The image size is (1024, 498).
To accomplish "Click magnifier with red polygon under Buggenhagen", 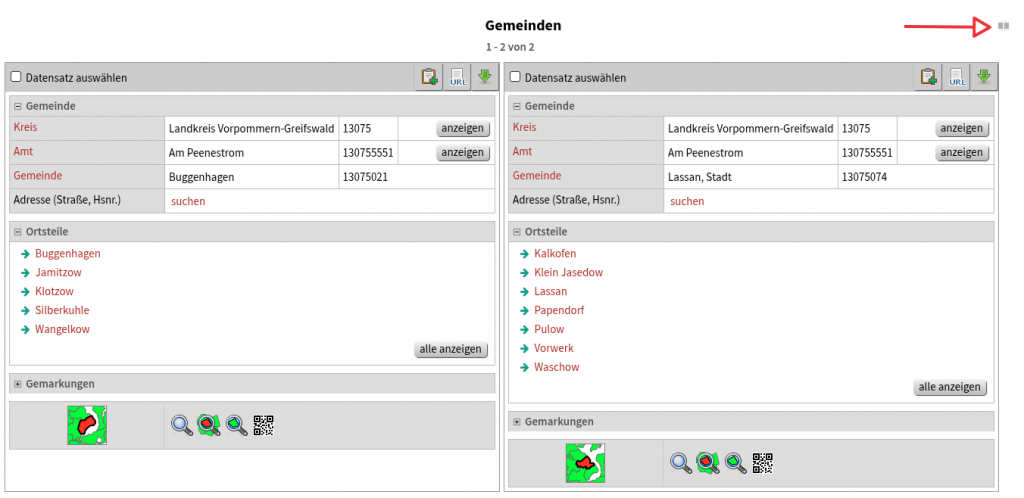I will [x=208, y=425].
